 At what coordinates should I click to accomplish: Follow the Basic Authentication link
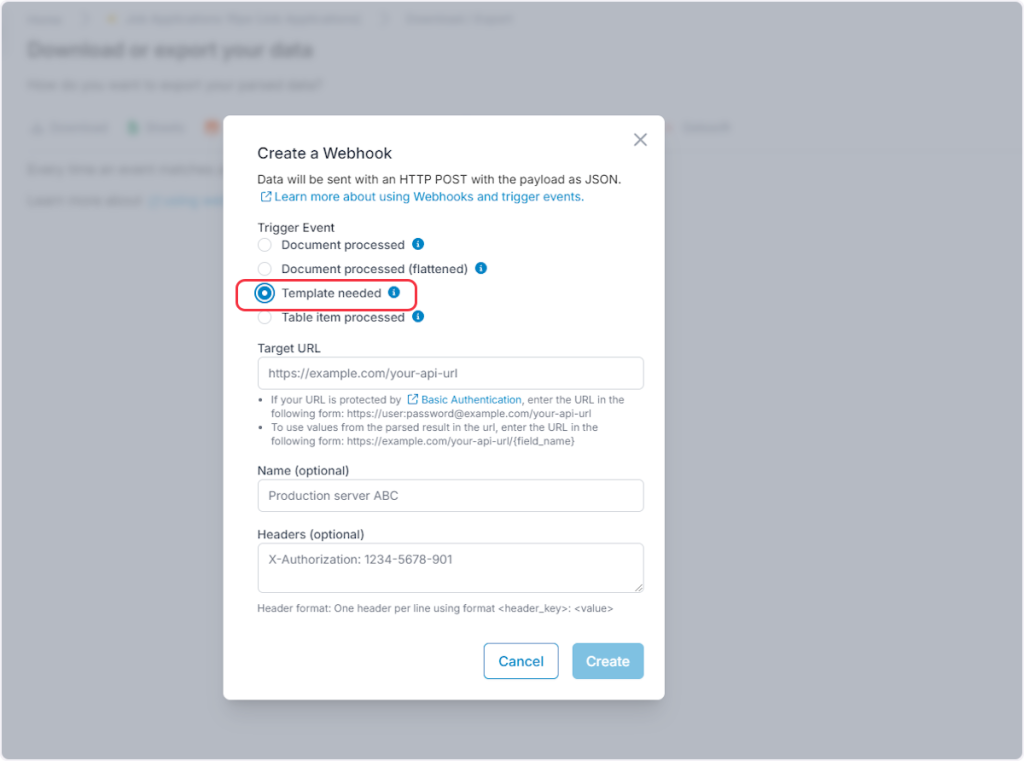pos(471,400)
